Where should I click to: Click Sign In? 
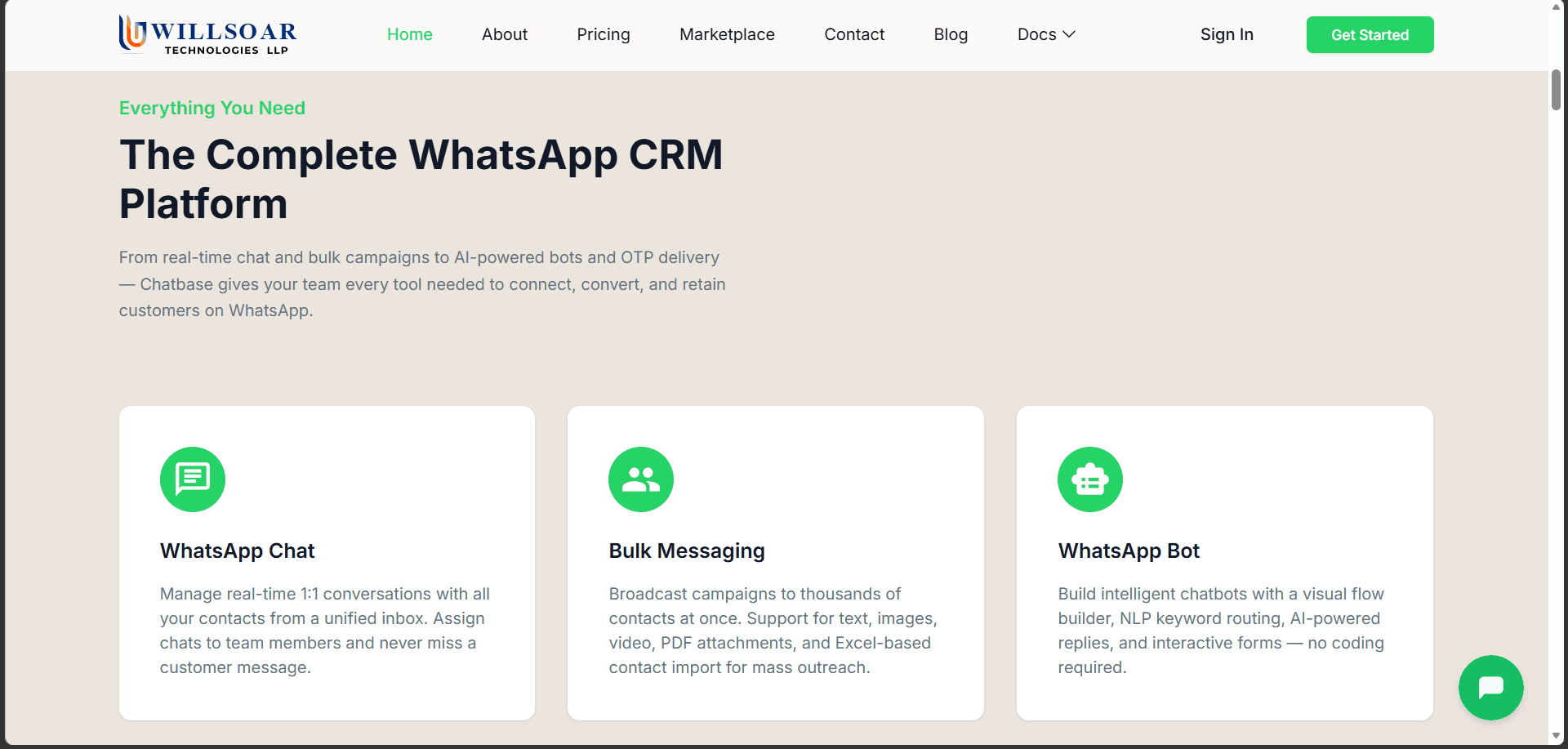click(x=1227, y=34)
